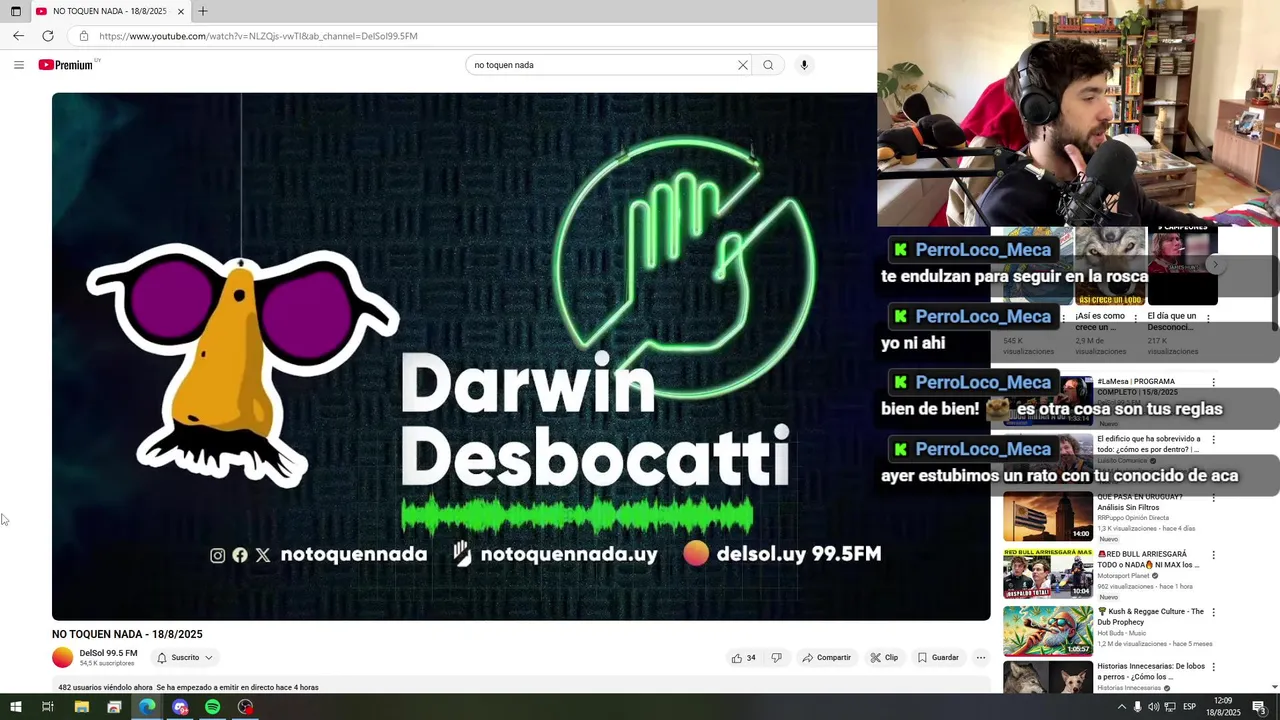Viewport: 1280px width, 720px height.
Task: Switch to the NO TOQUEN NADA - 18/8/2025 tab
Action: [110, 11]
